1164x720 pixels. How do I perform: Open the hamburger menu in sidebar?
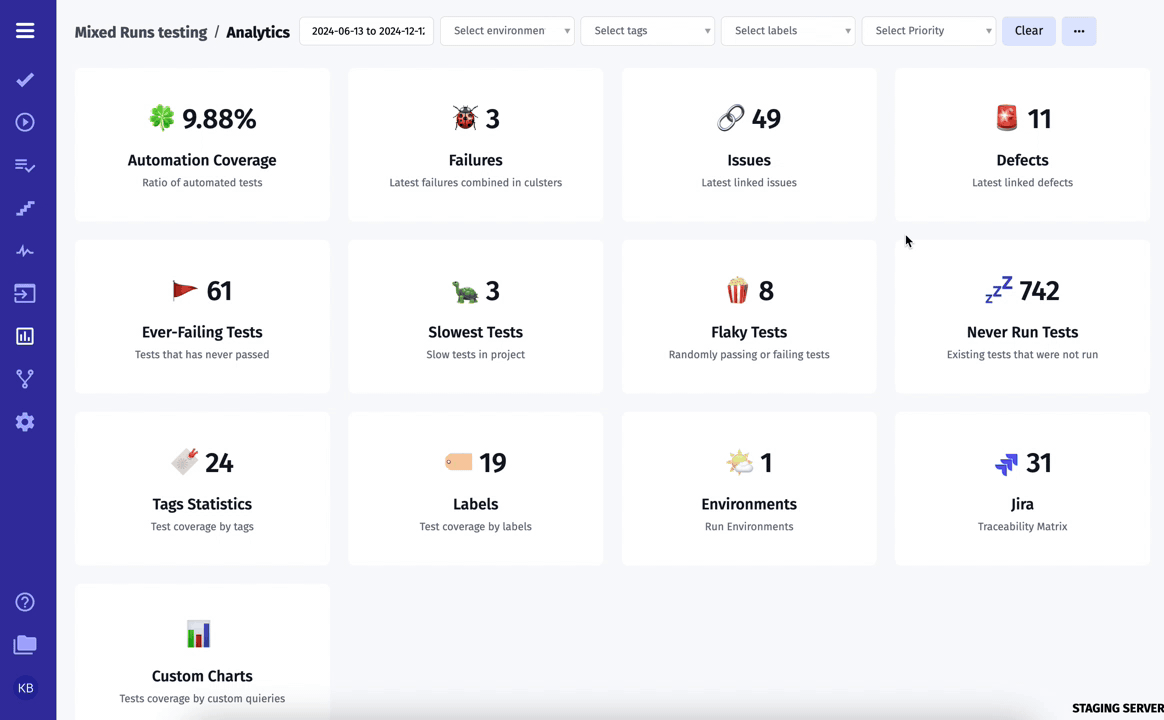pos(25,30)
